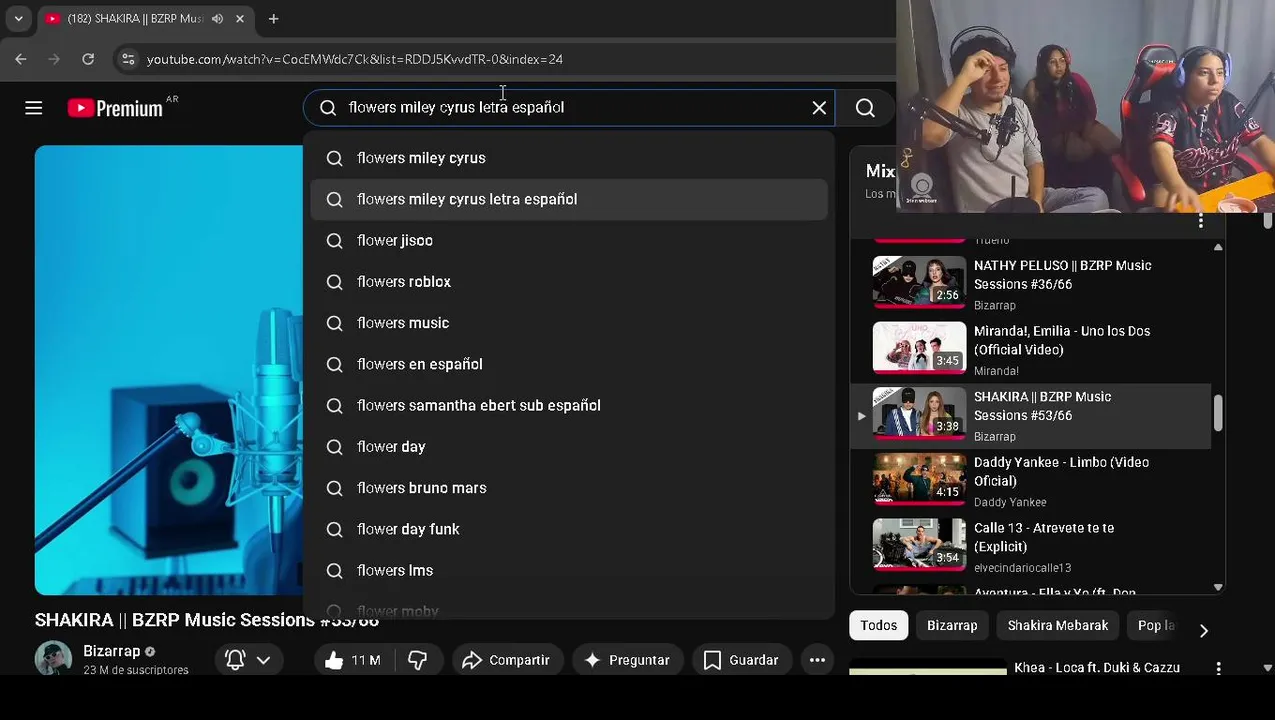Viewport: 1275px width, 720px height.
Task: Click the browser address bar URL
Action: 355,59
